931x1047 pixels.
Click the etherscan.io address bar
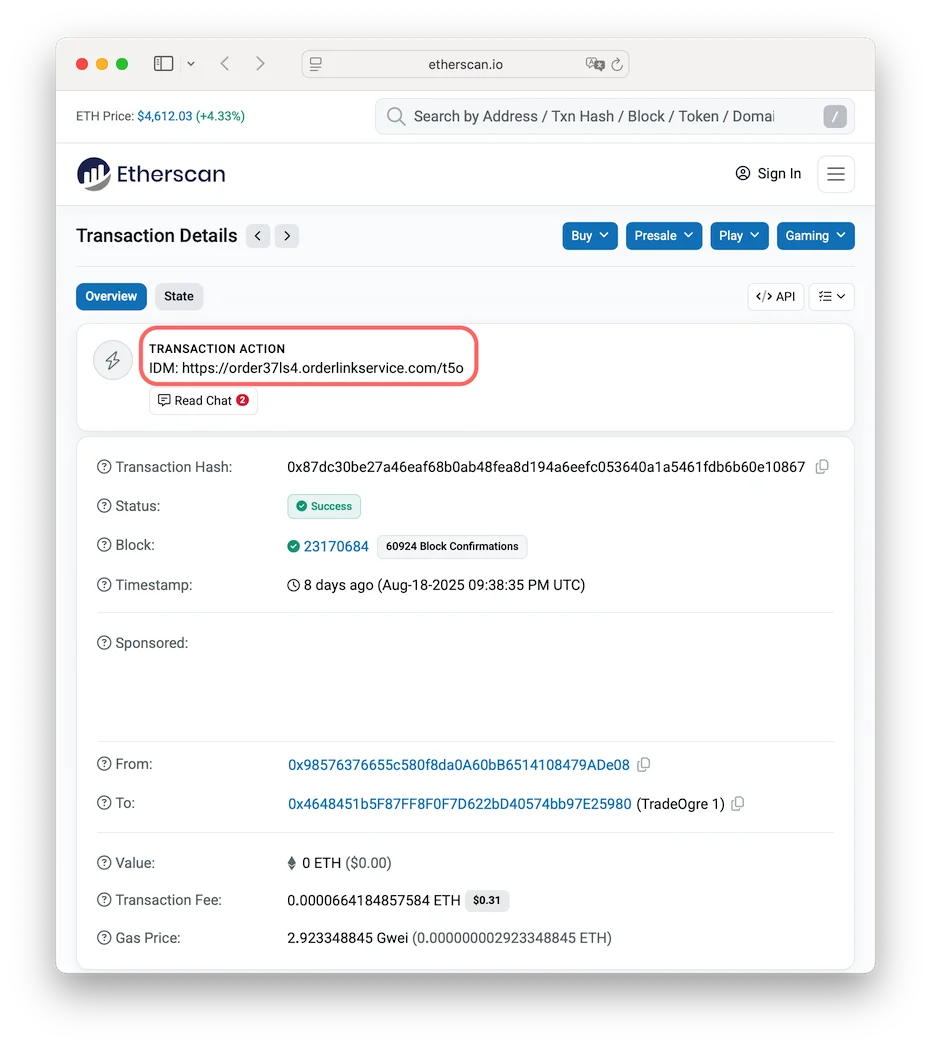pos(465,64)
